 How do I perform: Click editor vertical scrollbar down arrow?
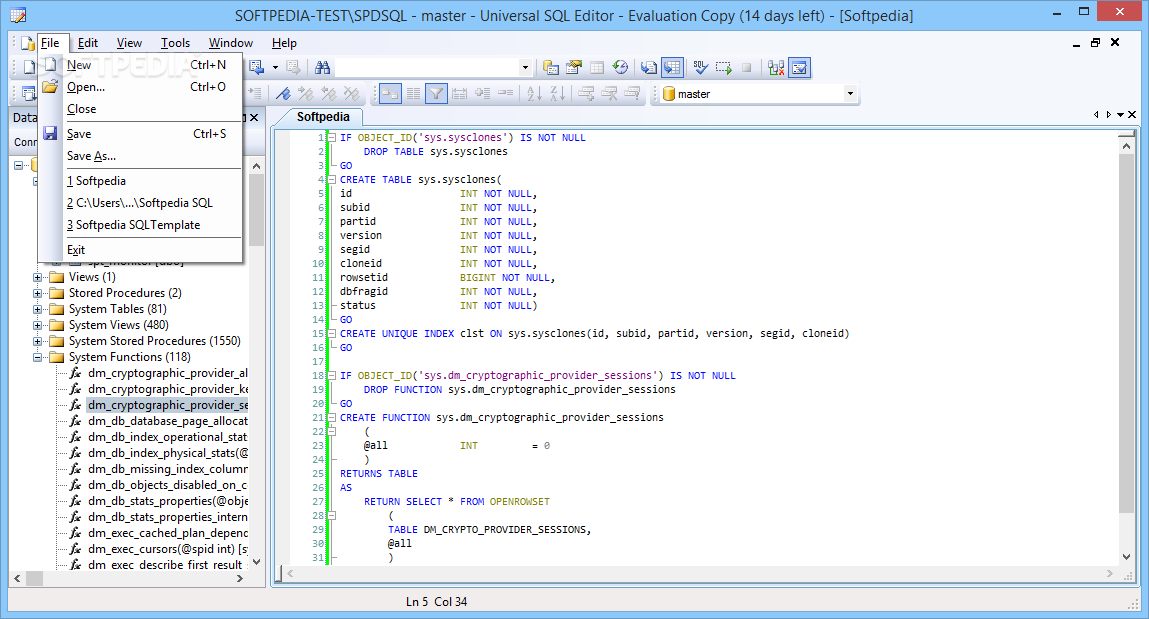(1126, 557)
